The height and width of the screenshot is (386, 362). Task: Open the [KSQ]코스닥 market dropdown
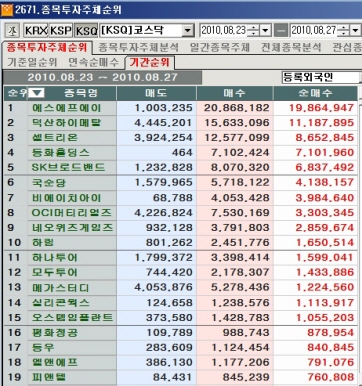click(x=188, y=31)
